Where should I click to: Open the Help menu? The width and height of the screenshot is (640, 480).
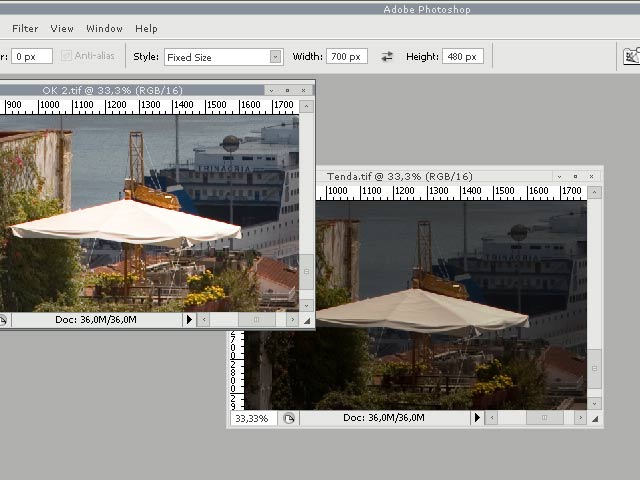pos(146,29)
